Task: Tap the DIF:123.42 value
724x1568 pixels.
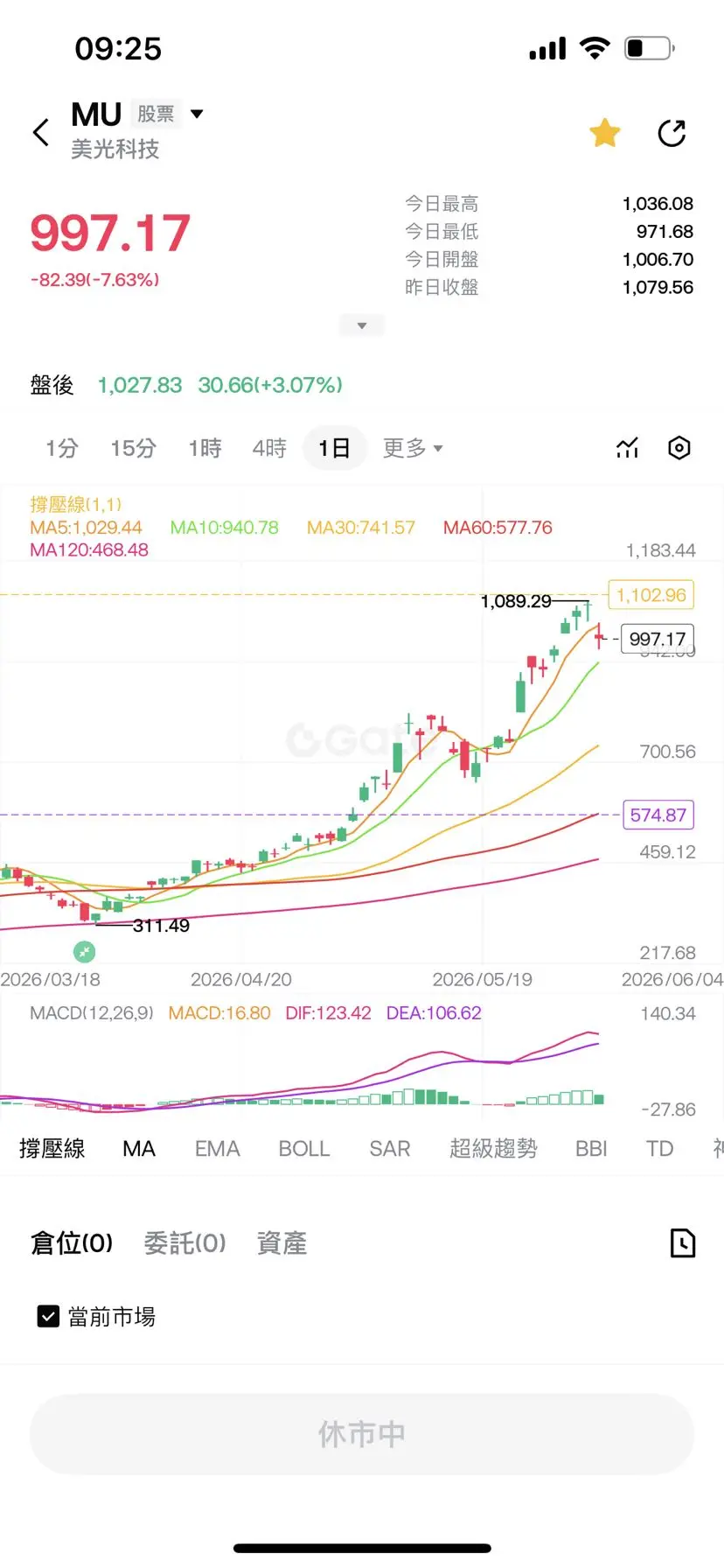Action: [328, 1013]
